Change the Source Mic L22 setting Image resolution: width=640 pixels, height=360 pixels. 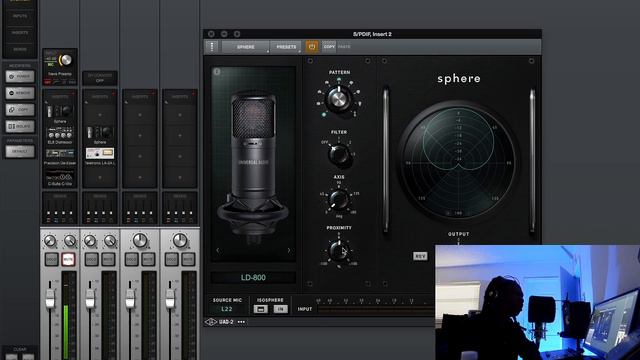227,309
